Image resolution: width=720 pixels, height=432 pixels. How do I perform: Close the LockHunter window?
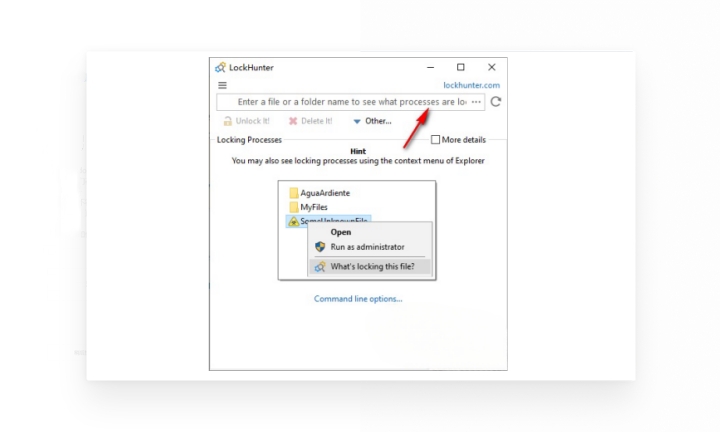pos(492,67)
